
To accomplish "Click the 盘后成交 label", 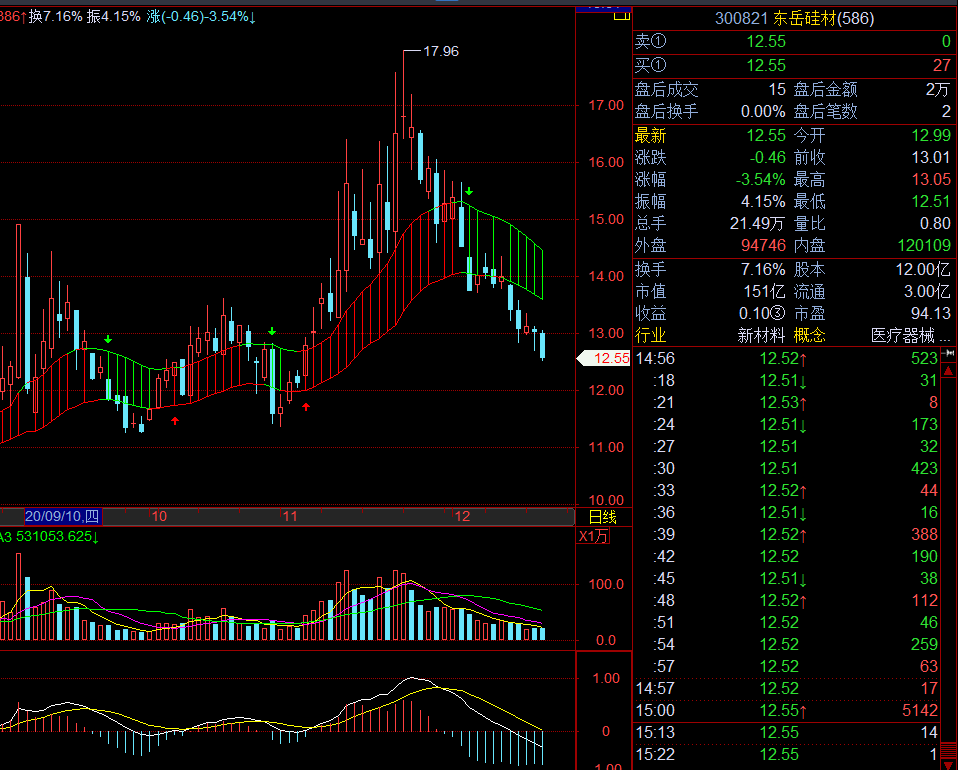I will (x=666, y=90).
